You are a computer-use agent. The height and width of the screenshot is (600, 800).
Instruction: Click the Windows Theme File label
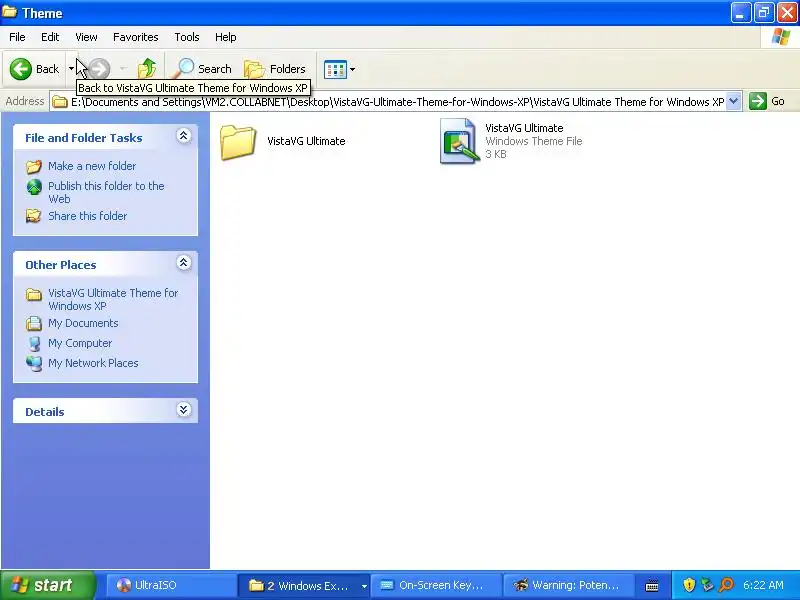(x=534, y=141)
